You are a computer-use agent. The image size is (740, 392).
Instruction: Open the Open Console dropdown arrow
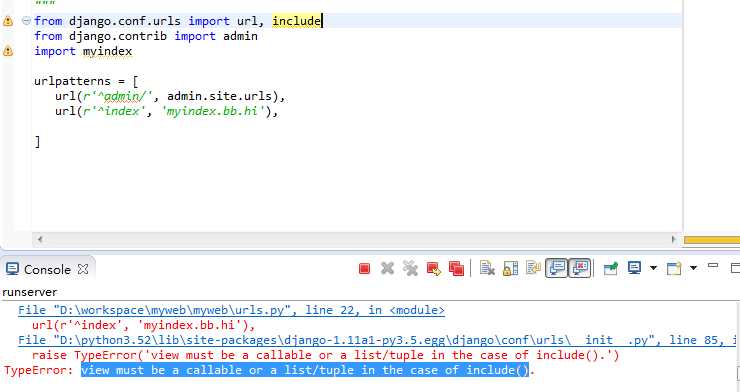pos(693,268)
